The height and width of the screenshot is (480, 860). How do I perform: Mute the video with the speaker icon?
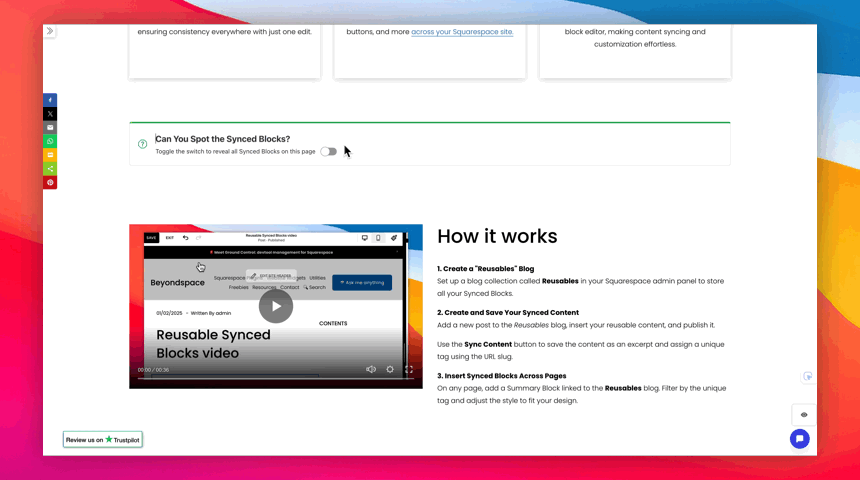coord(371,370)
